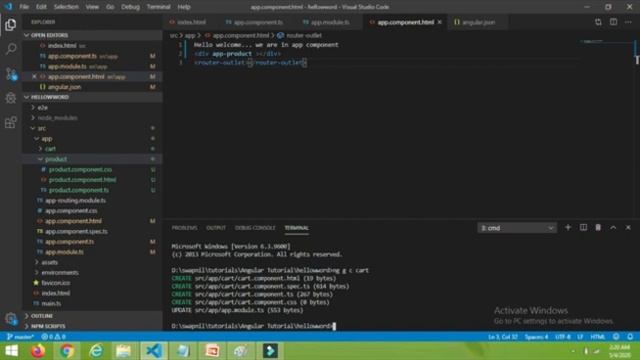Close app.component.html in Open Editors list

click(34, 76)
